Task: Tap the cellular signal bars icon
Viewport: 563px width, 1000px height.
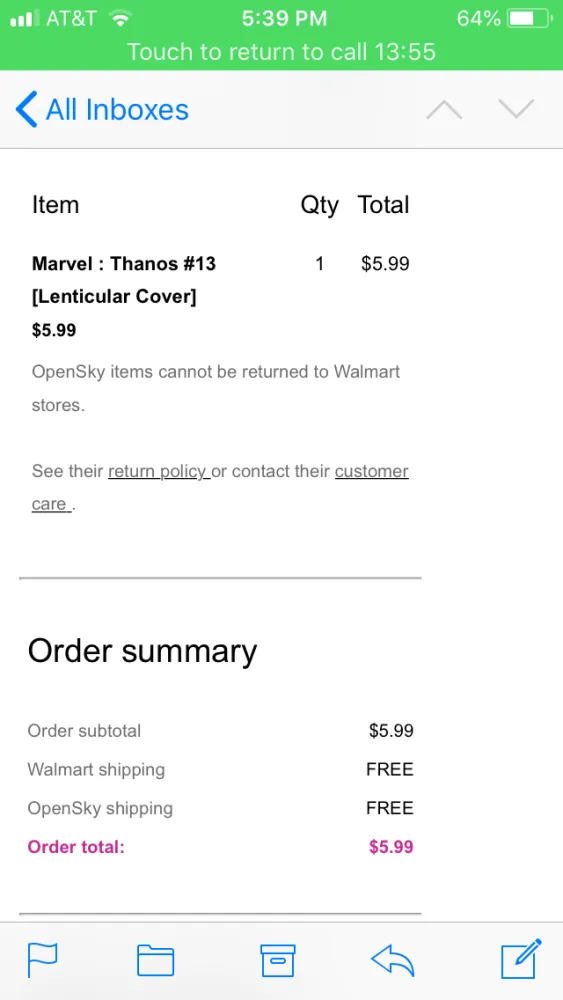Action: 22,18
